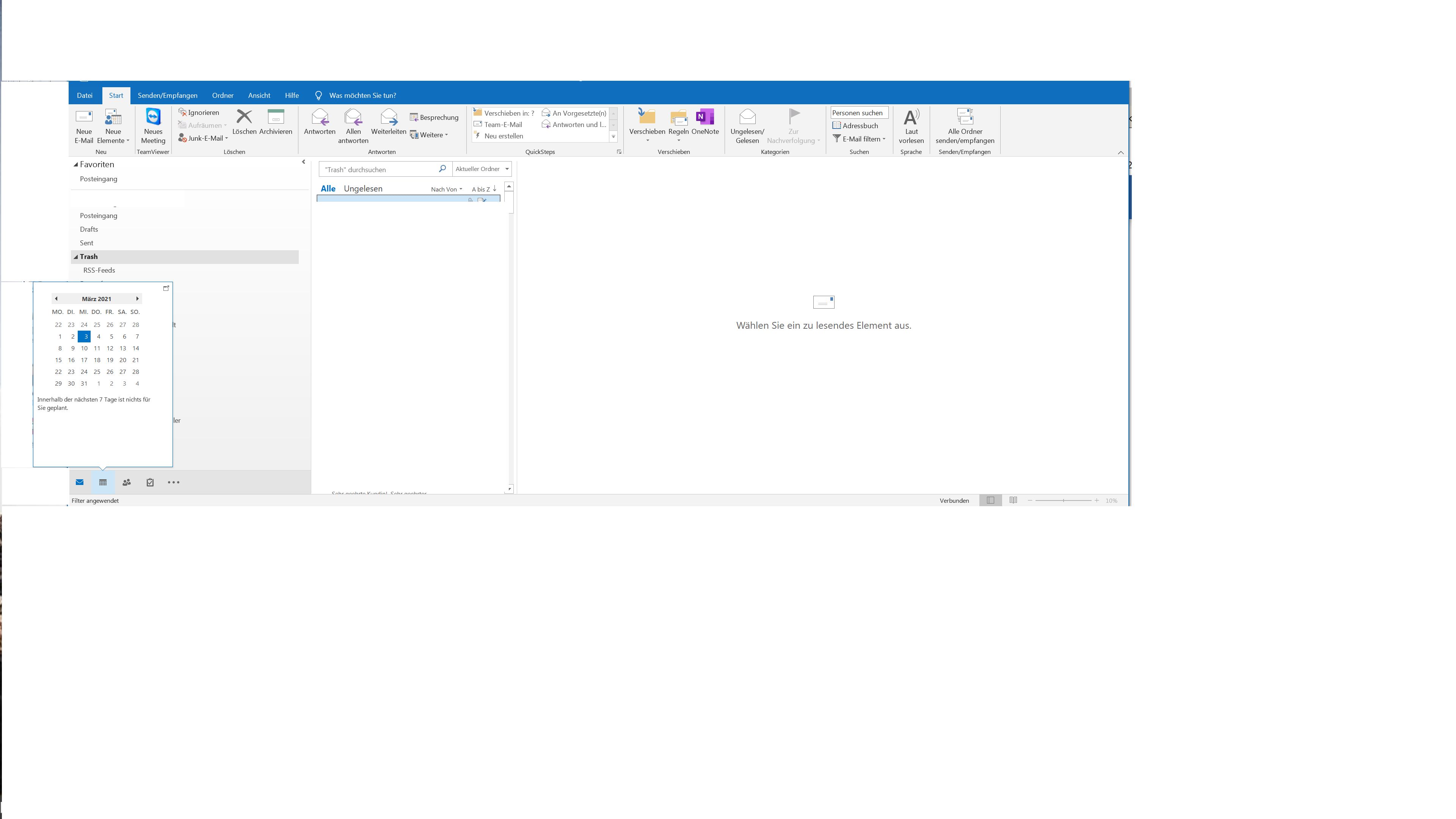Click the zoom slider in status bar
Image resolution: width=1456 pixels, height=819 pixels.
(1063, 500)
